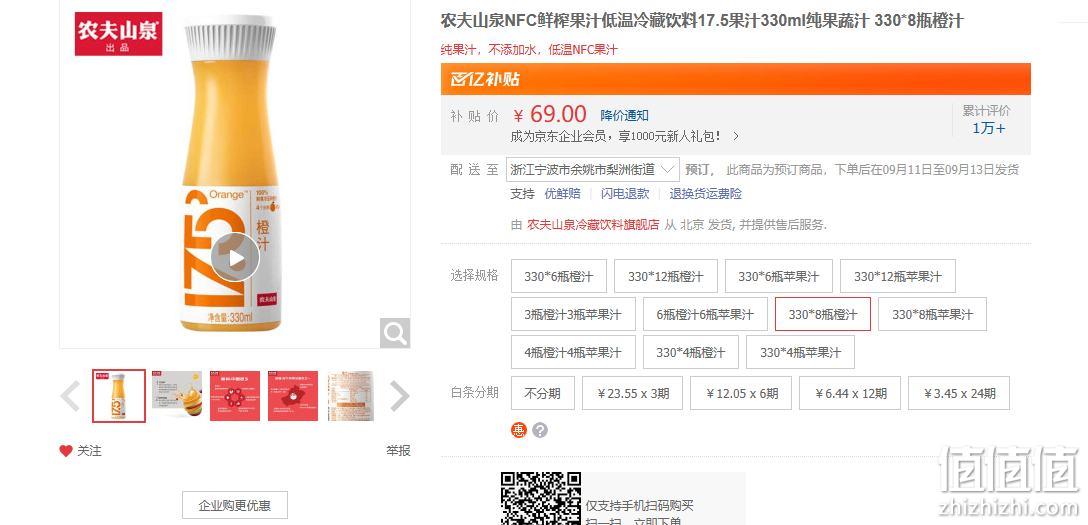Click the 农夫山泉 brand logo on image
Image resolution: width=1088 pixels, height=525 pixels.
pos(118,33)
